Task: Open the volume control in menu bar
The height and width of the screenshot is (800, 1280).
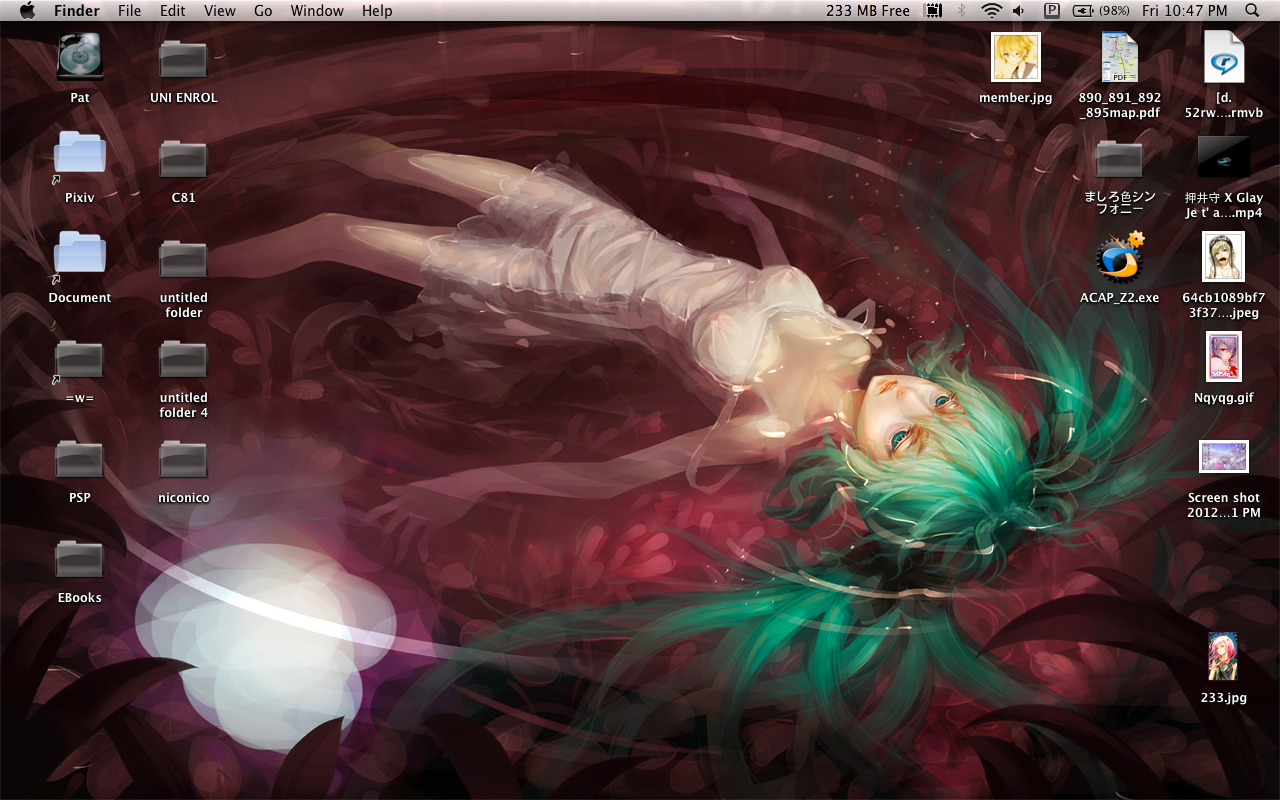Action: tap(1019, 11)
